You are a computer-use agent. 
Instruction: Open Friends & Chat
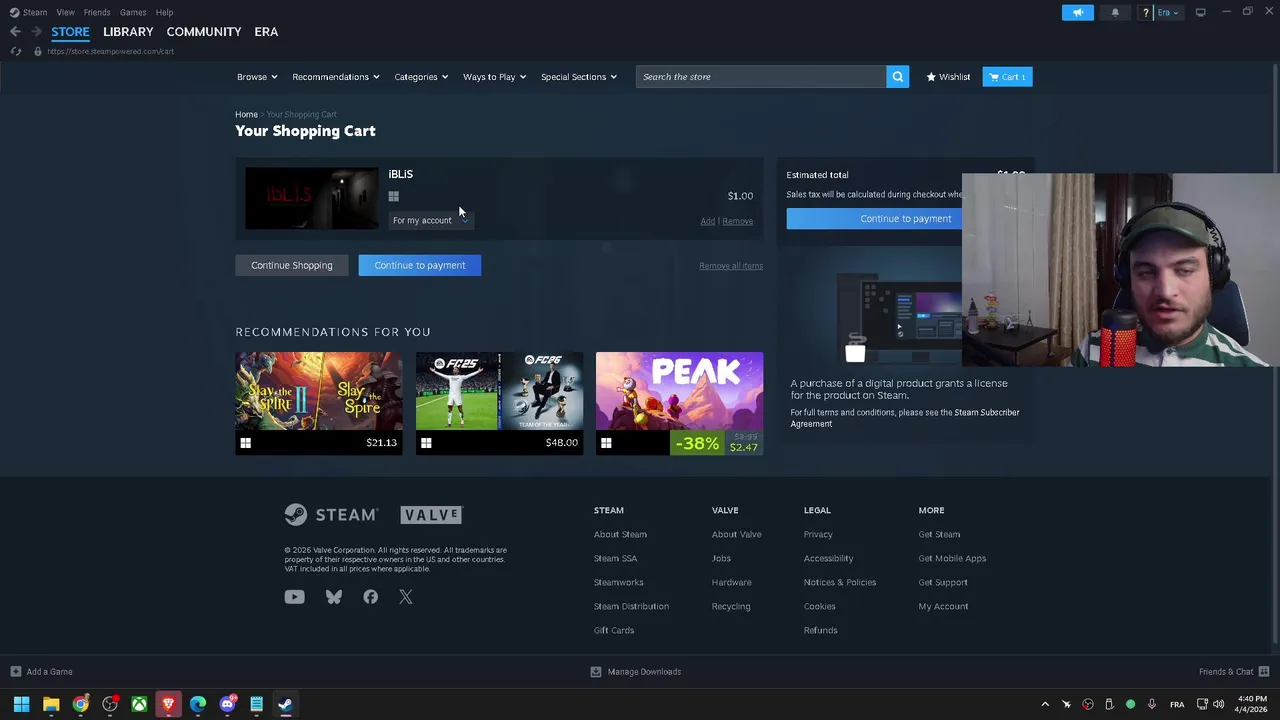point(1234,672)
